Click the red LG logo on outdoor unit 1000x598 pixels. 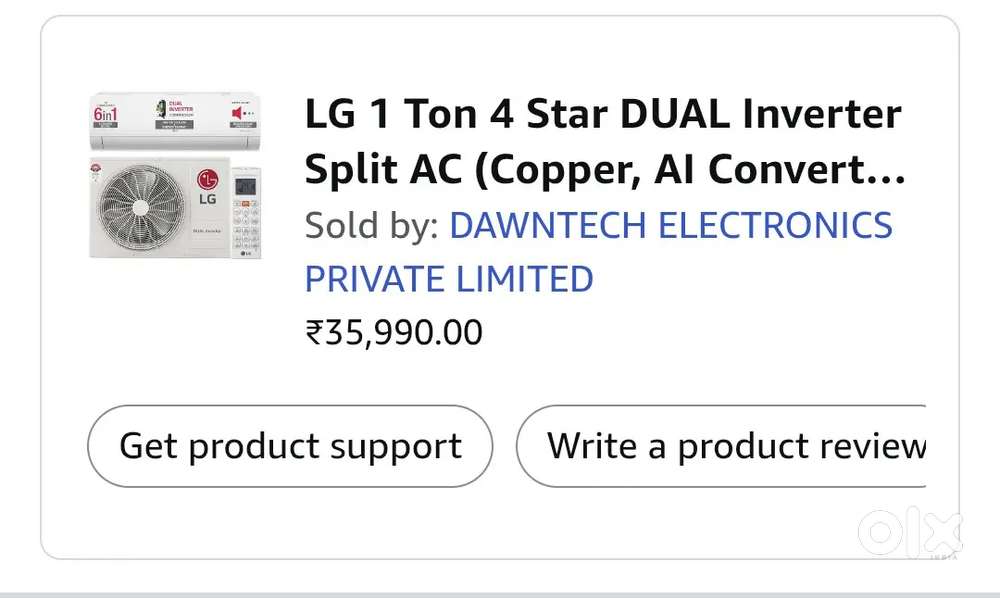coord(208,180)
